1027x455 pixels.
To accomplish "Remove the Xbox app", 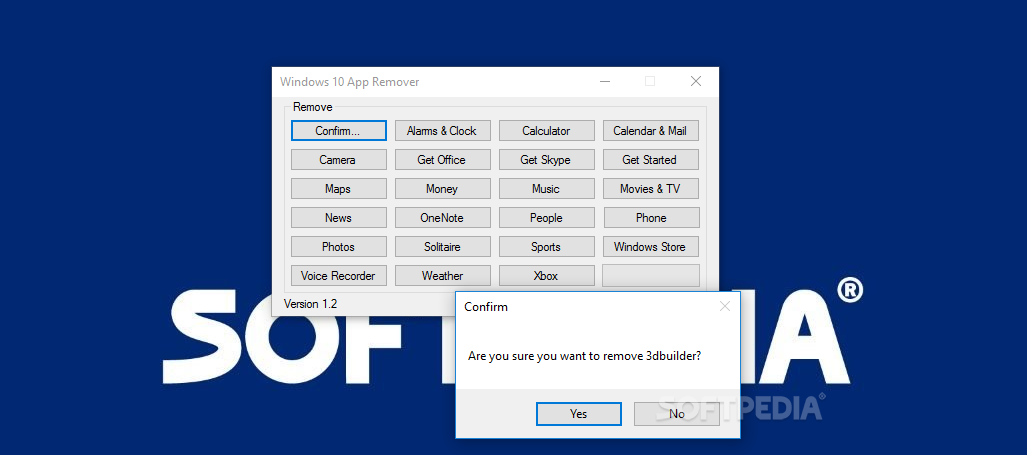I will pyautogui.click(x=546, y=276).
